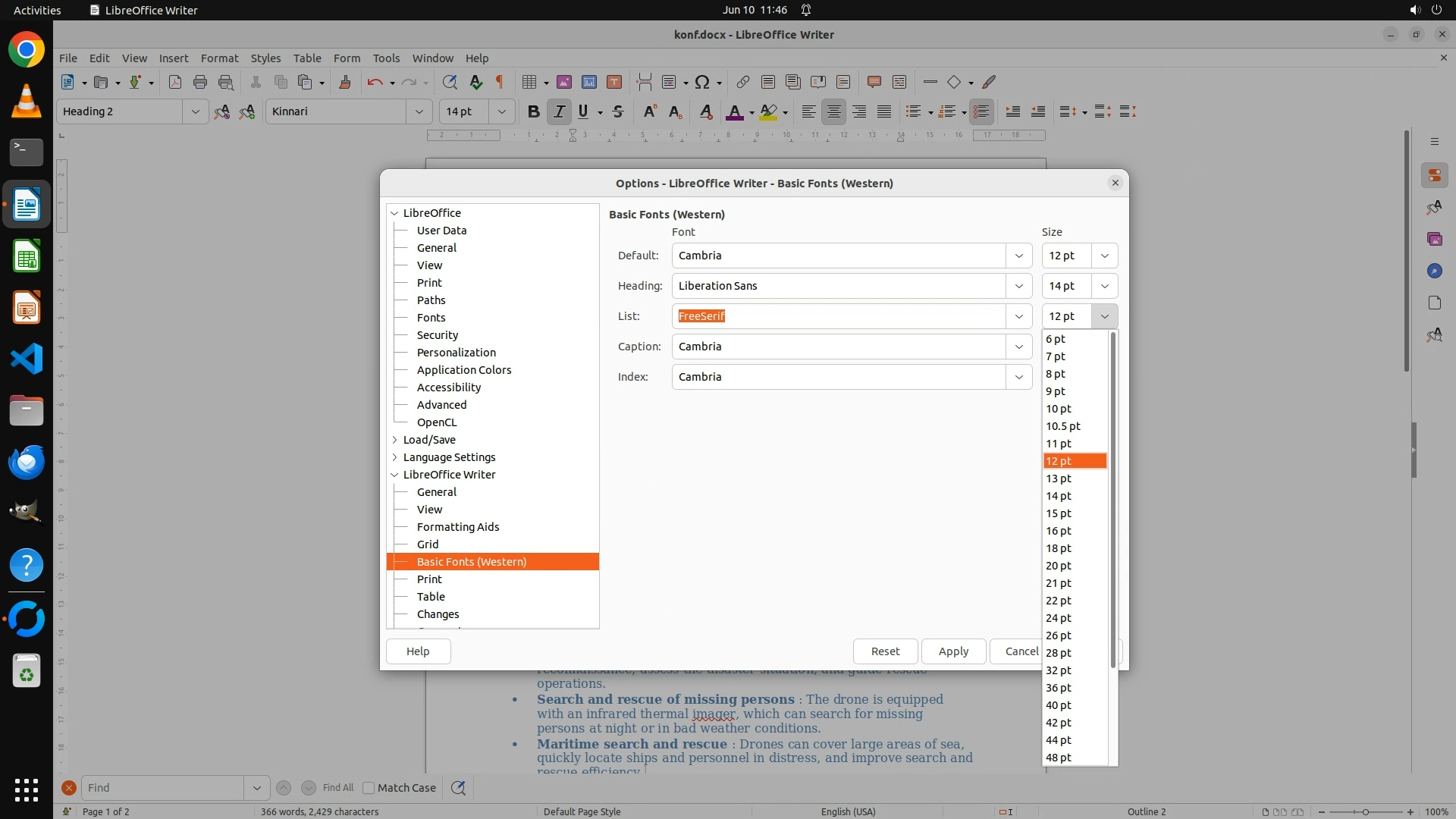Open the Caption font dropdown
The image size is (1456, 819).
1018,347
